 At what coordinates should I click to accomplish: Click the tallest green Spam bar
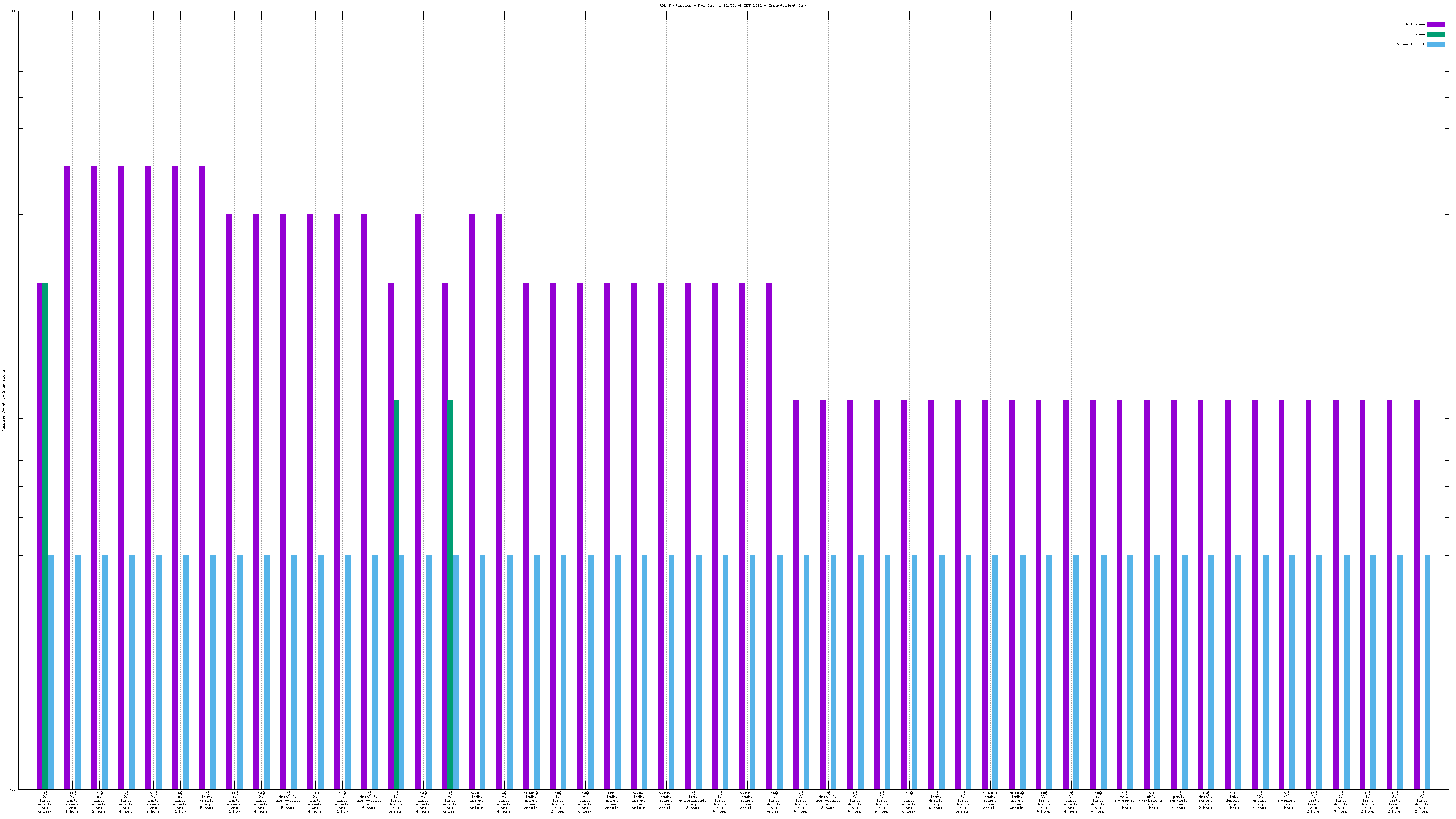46,536
